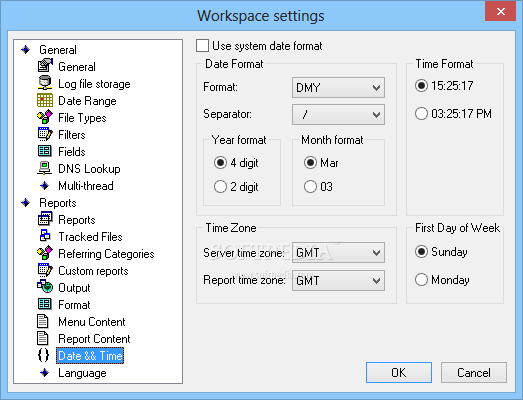Select the DNS Lookup computer icon

45,168
